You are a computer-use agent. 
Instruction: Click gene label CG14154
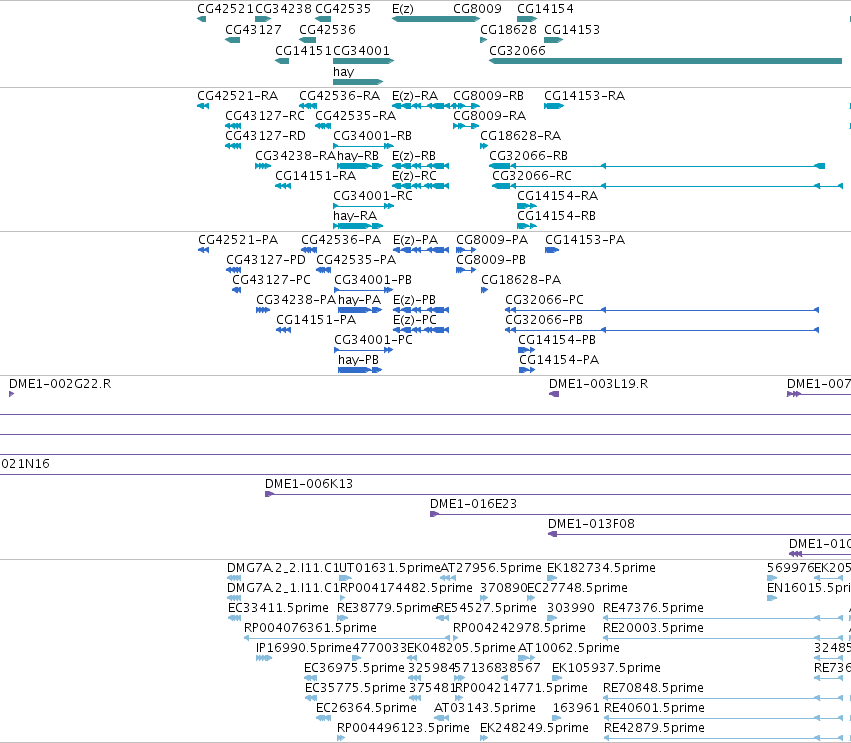545,9
